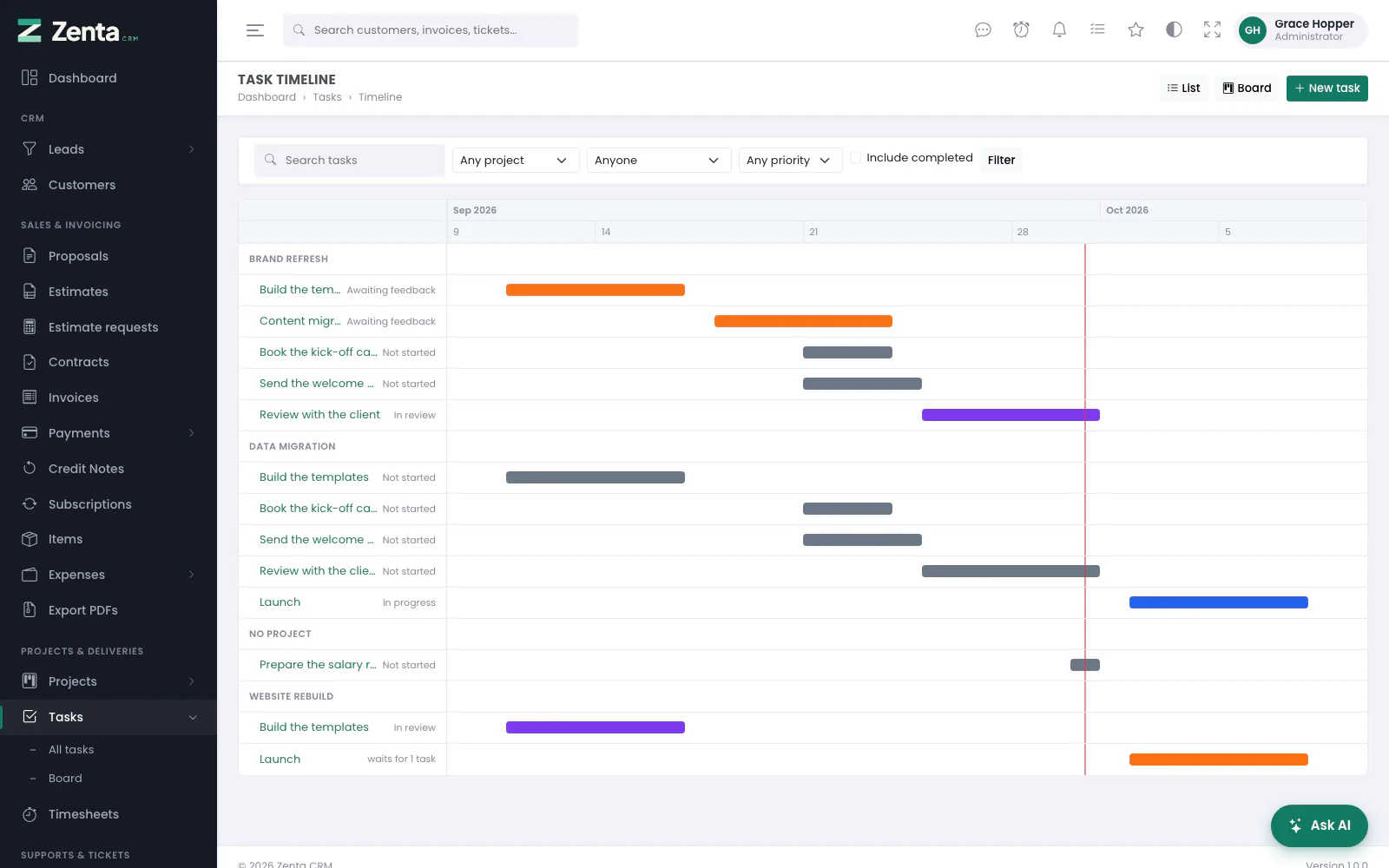Toggle dark mode half-circle icon
Viewport: 1389px width, 868px height.
pos(1174,30)
